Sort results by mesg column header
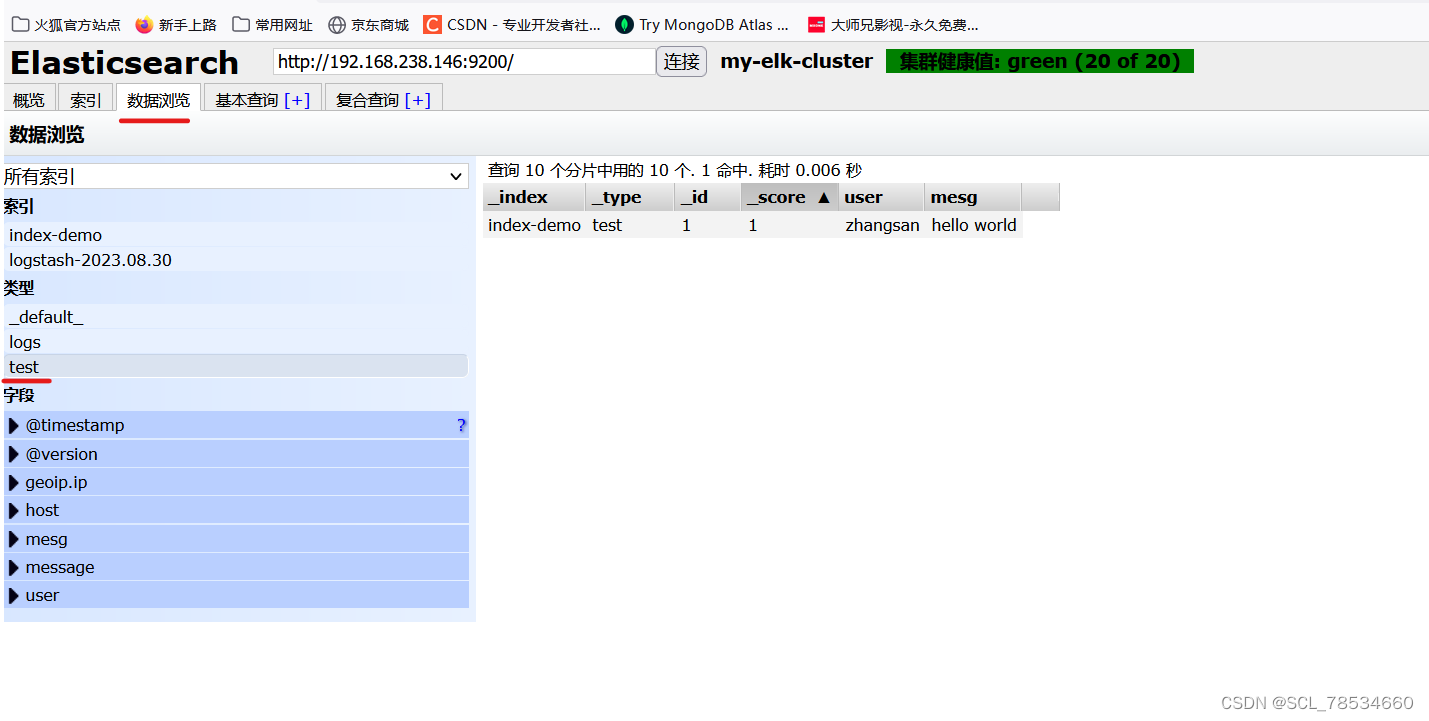This screenshot has width=1429, height=721. click(x=973, y=197)
